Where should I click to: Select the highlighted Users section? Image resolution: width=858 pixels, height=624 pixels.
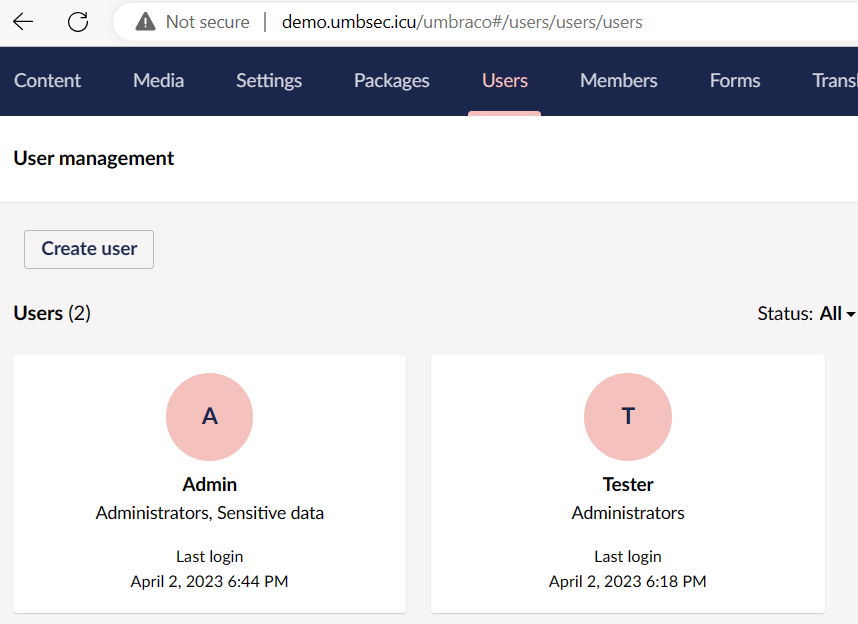point(504,81)
